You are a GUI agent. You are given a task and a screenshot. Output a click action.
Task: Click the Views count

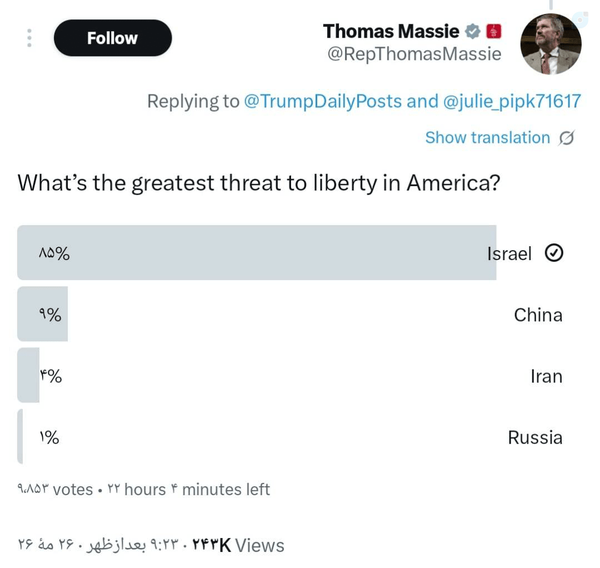[x=238, y=545]
